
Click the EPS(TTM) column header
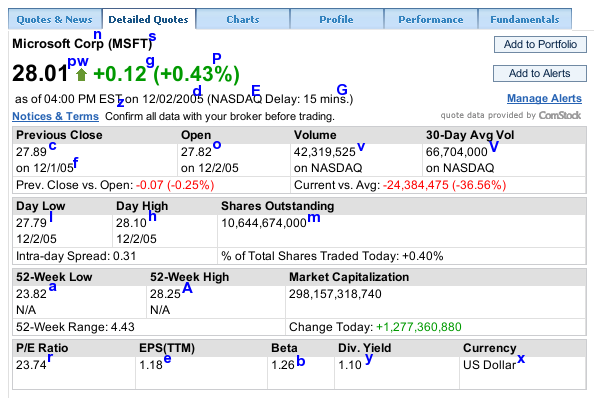(167, 348)
